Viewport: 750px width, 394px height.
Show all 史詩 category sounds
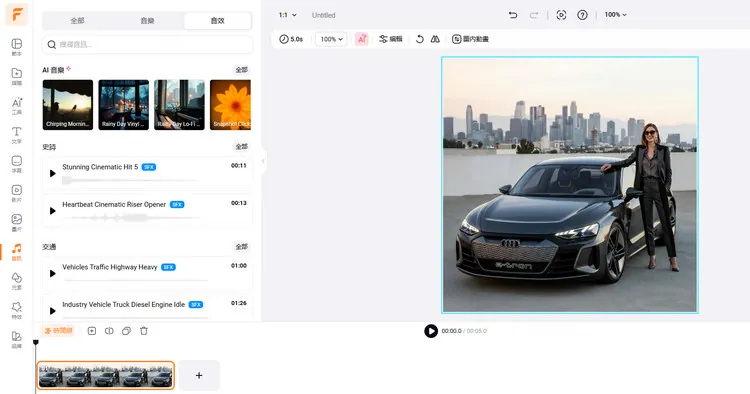tap(242, 147)
